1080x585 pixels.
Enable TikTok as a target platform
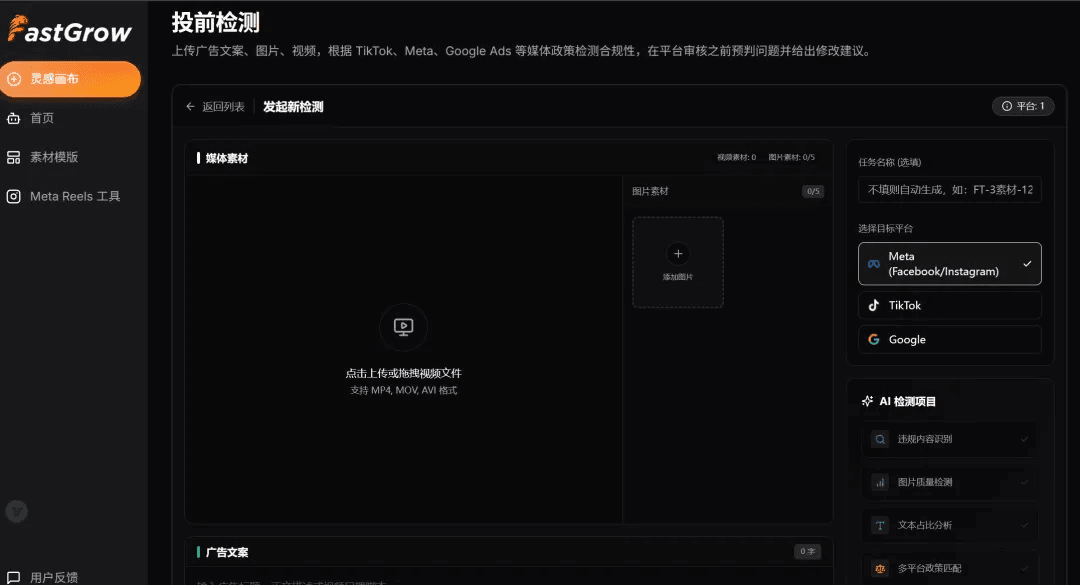(949, 305)
